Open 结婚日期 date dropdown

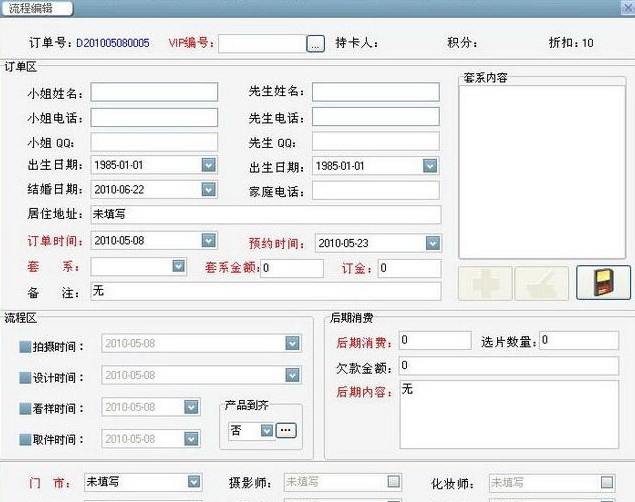(208, 189)
